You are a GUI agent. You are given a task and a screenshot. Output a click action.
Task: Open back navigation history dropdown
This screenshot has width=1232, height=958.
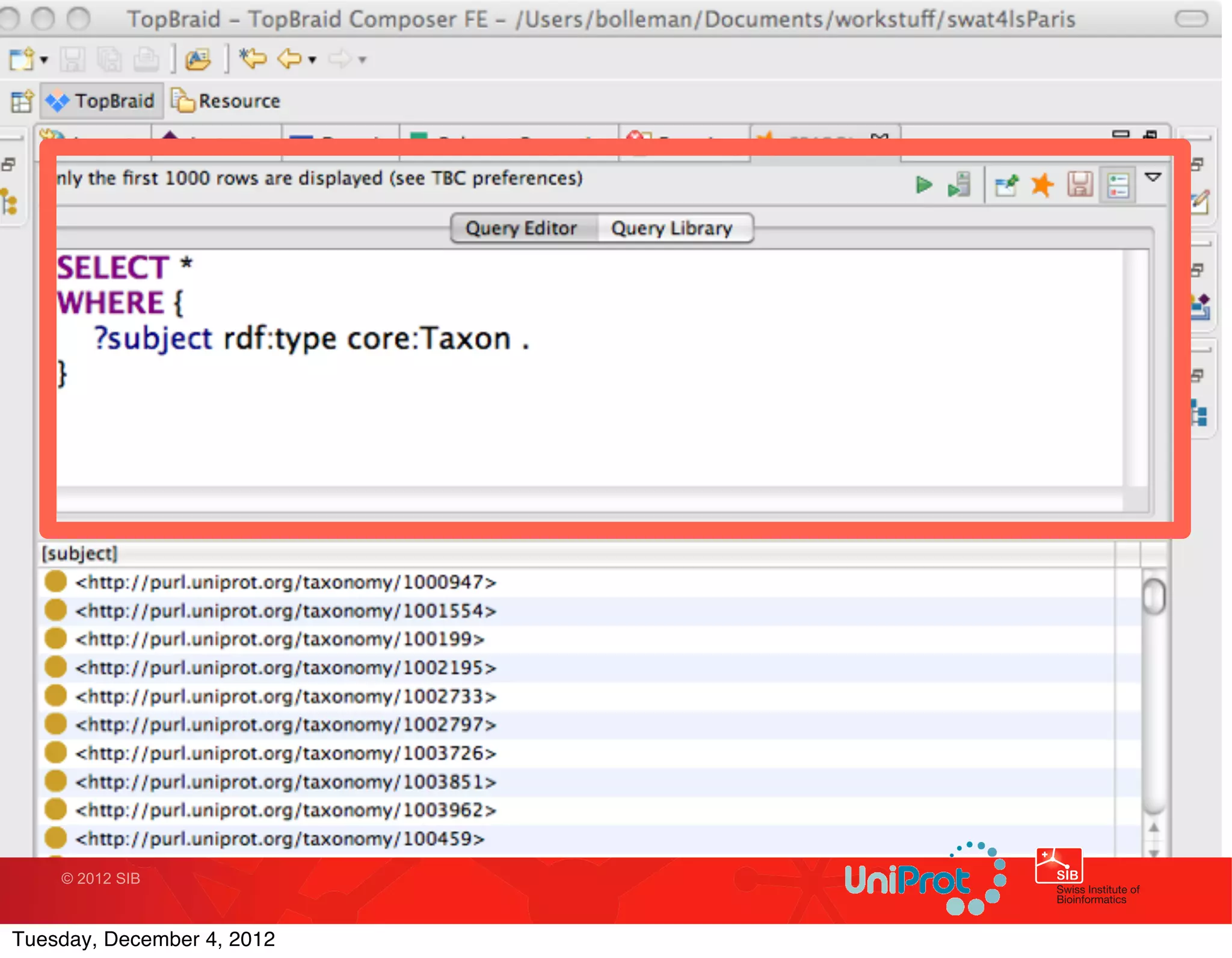pos(312,60)
